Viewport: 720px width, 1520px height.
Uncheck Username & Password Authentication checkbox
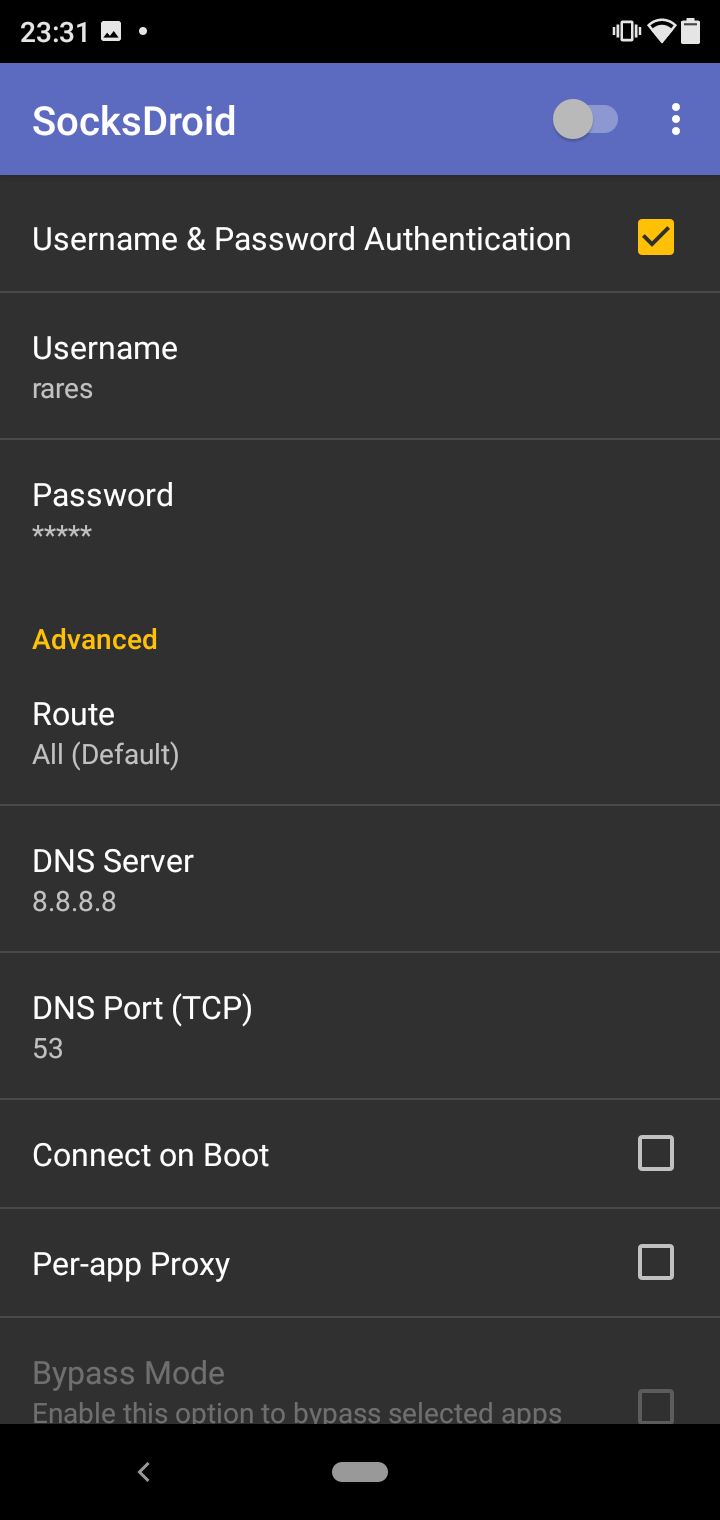[x=656, y=237]
